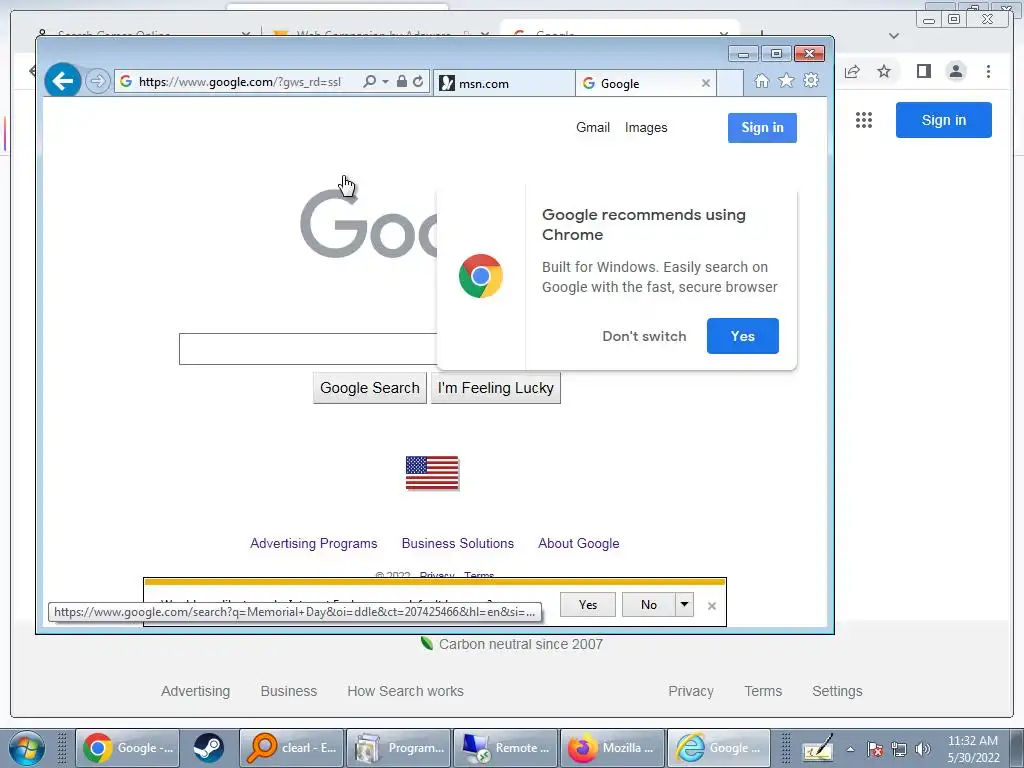
Task: Click Yes on the default browser notification bar
Action: pos(588,605)
